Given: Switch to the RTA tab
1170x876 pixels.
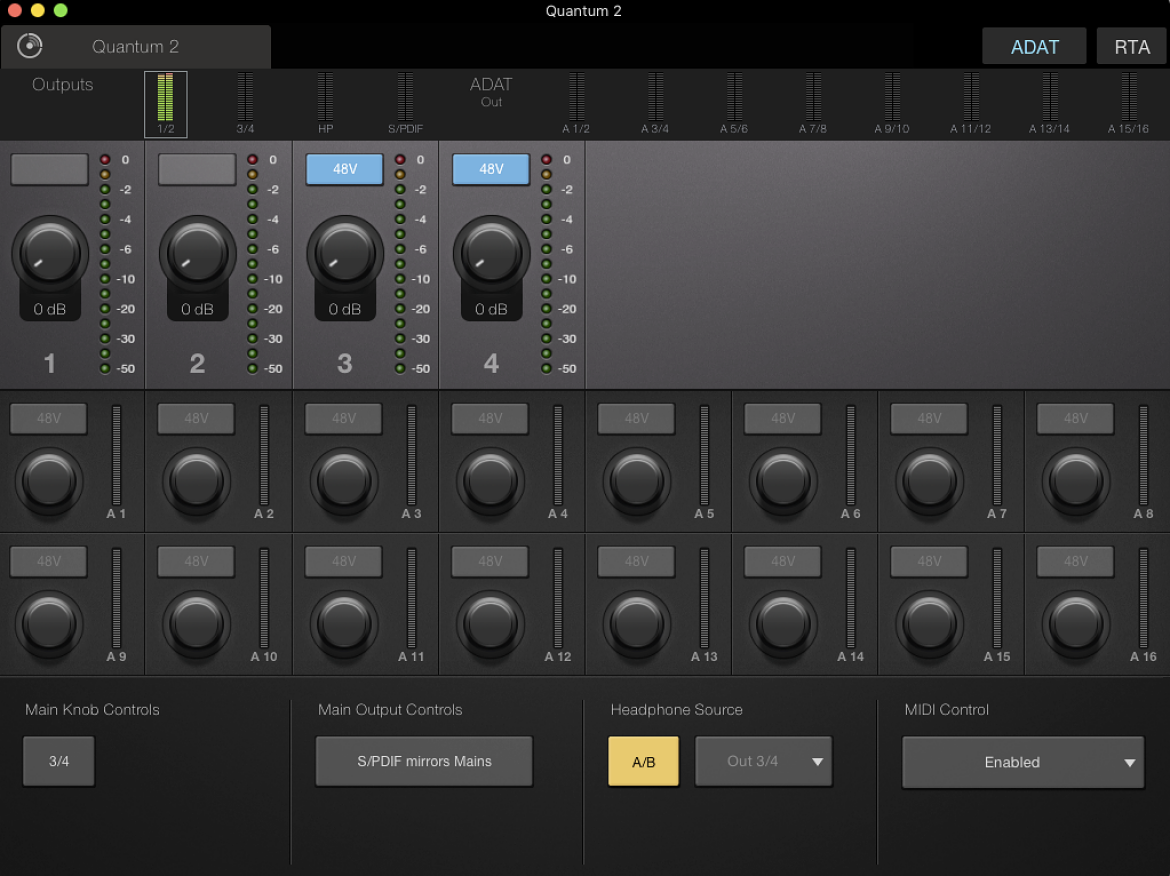Looking at the screenshot, I should [1132, 47].
